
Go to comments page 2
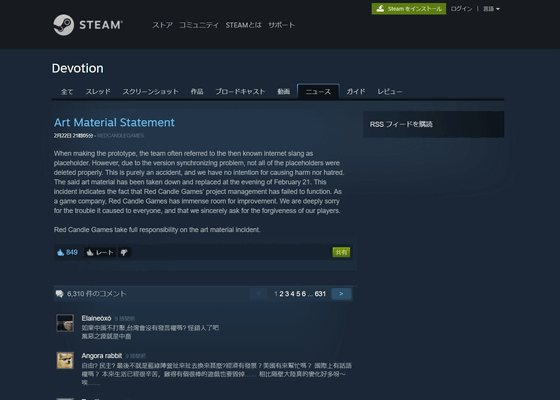[281, 294]
